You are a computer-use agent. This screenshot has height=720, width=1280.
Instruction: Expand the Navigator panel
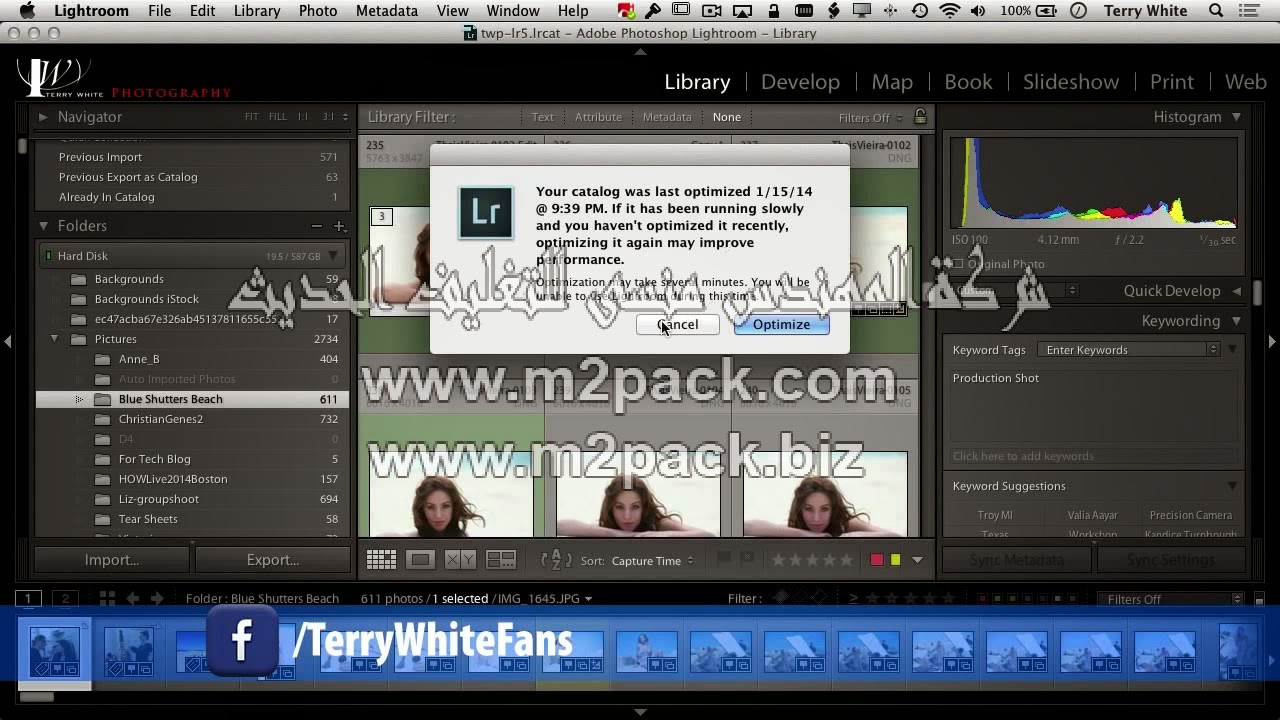coord(43,117)
